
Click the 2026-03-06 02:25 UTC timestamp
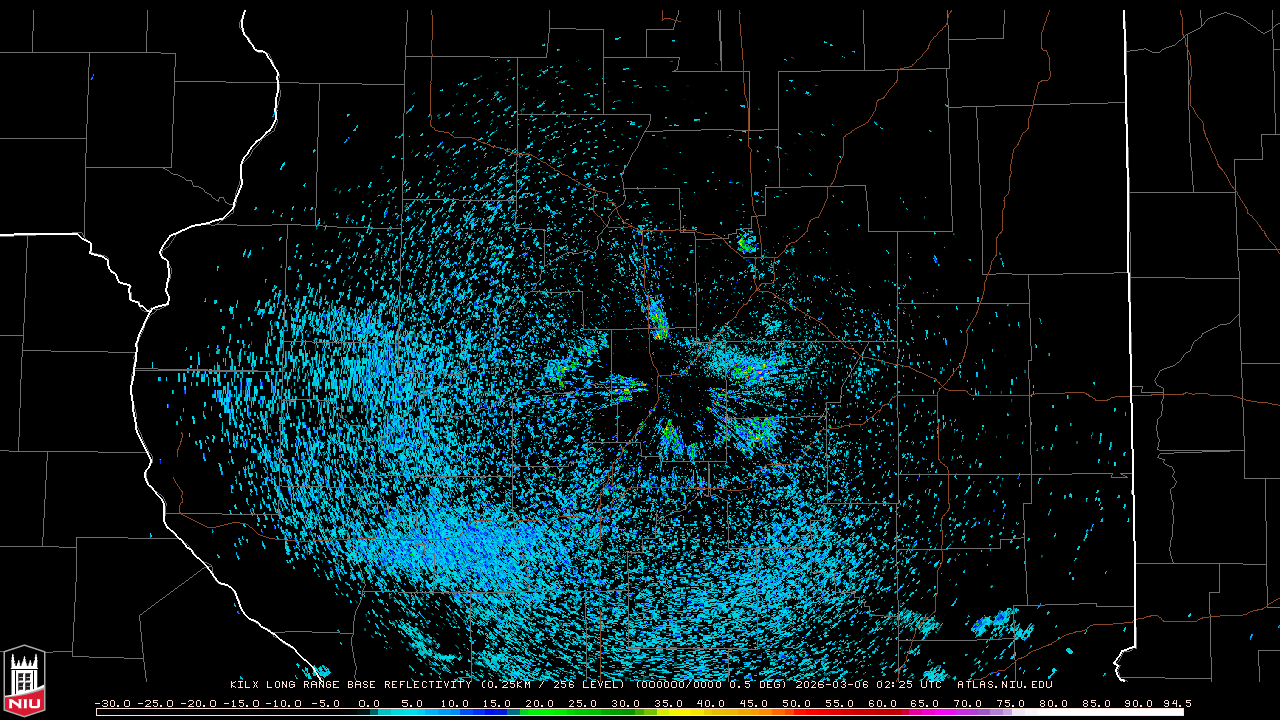pos(868,685)
